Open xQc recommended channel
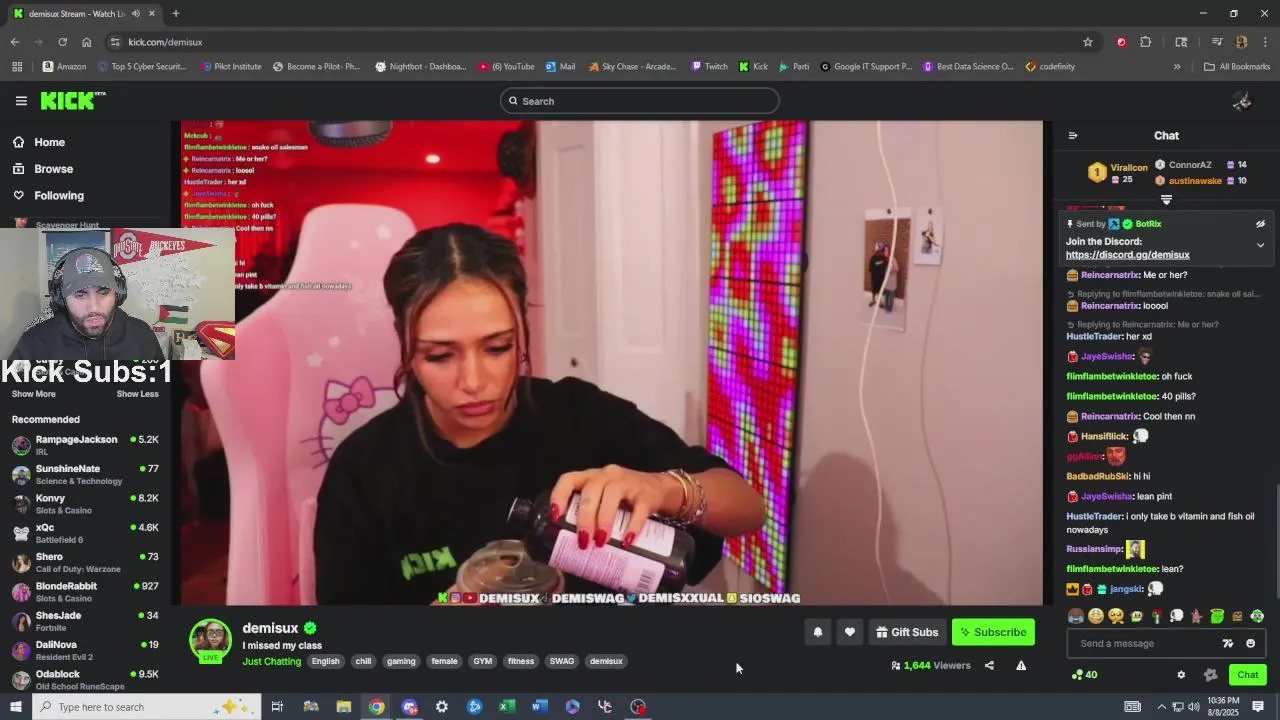 click(87, 533)
